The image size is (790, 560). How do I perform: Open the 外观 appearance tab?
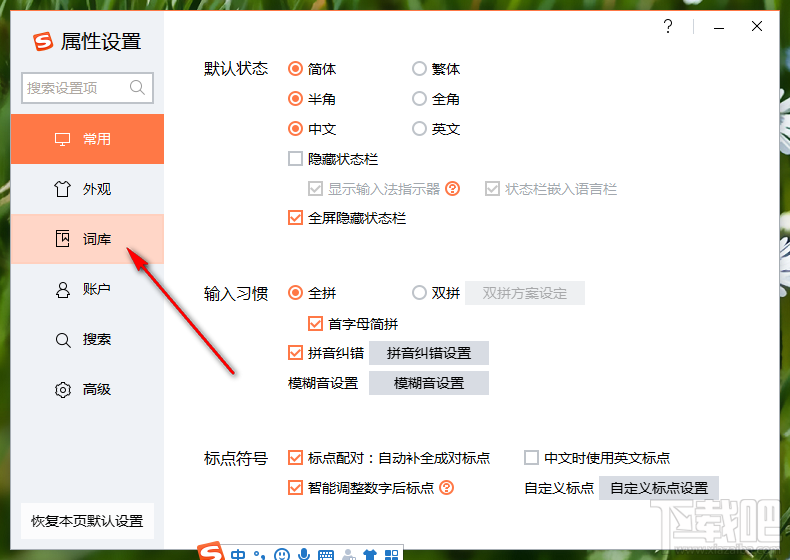[x=87, y=189]
